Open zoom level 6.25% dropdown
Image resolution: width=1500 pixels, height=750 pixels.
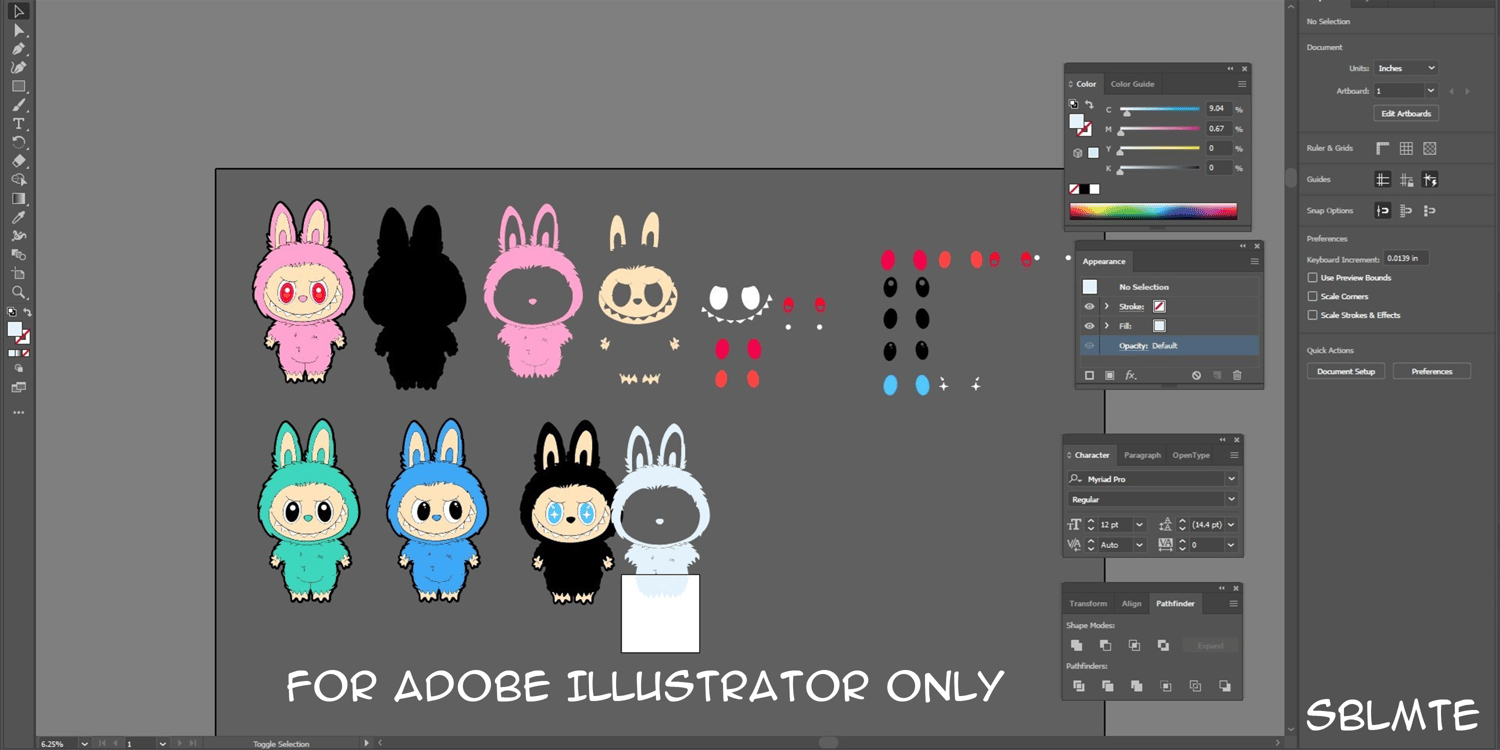coord(84,744)
